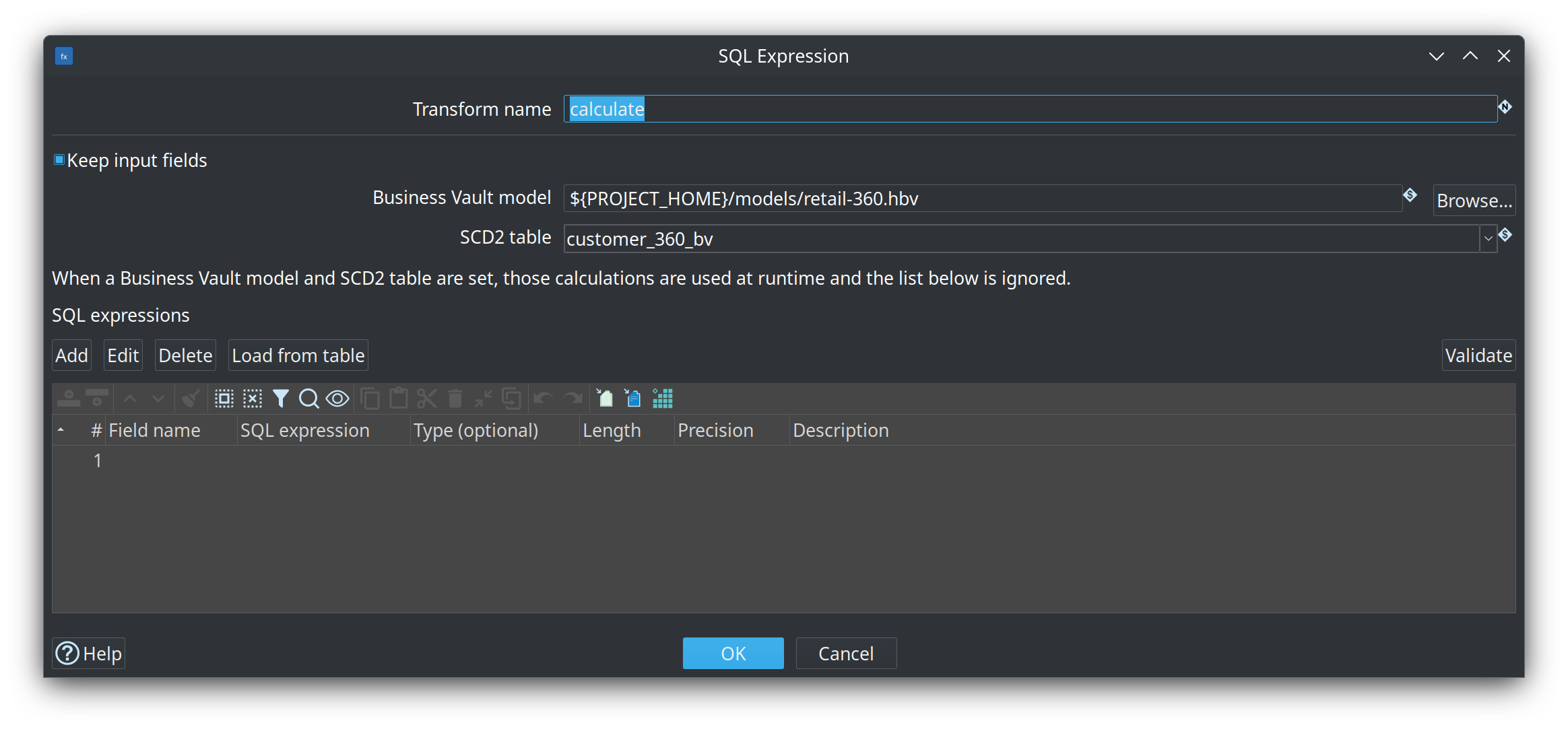Viewport: 1568px width, 729px height.
Task: Open Help for SQL Expression
Action: coord(89,653)
